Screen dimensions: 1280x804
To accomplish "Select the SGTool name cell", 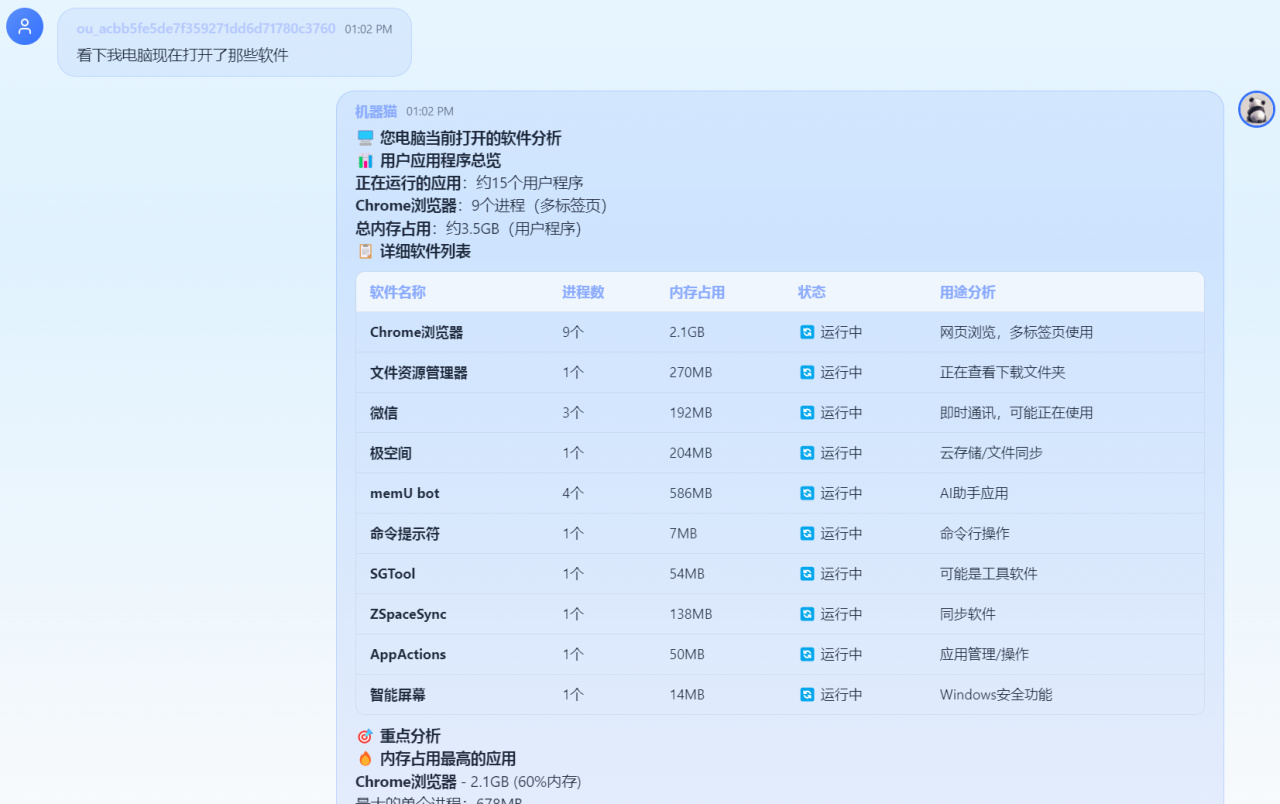I will point(393,574).
